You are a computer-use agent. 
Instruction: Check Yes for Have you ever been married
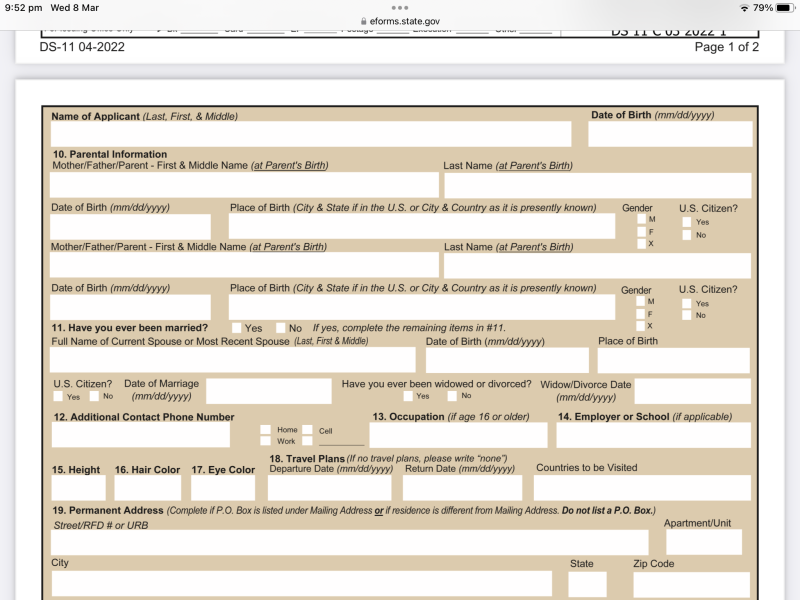click(236, 328)
